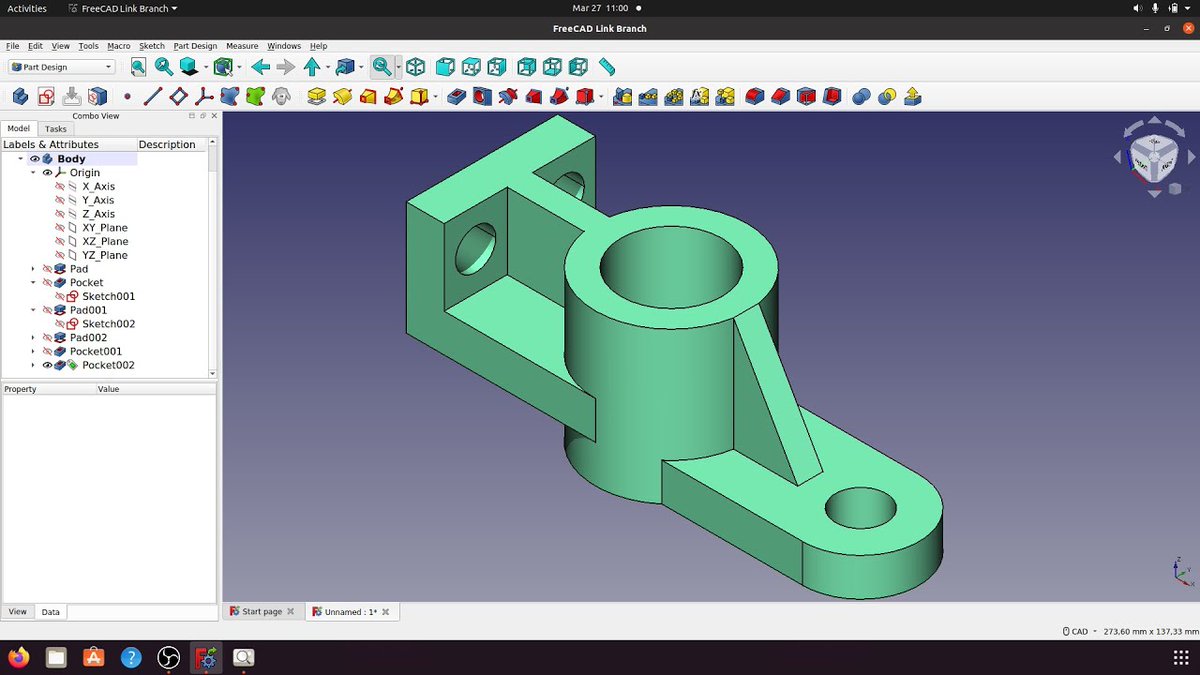
Task: Select Sketch002 in the model tree
Action: point(108,324)
